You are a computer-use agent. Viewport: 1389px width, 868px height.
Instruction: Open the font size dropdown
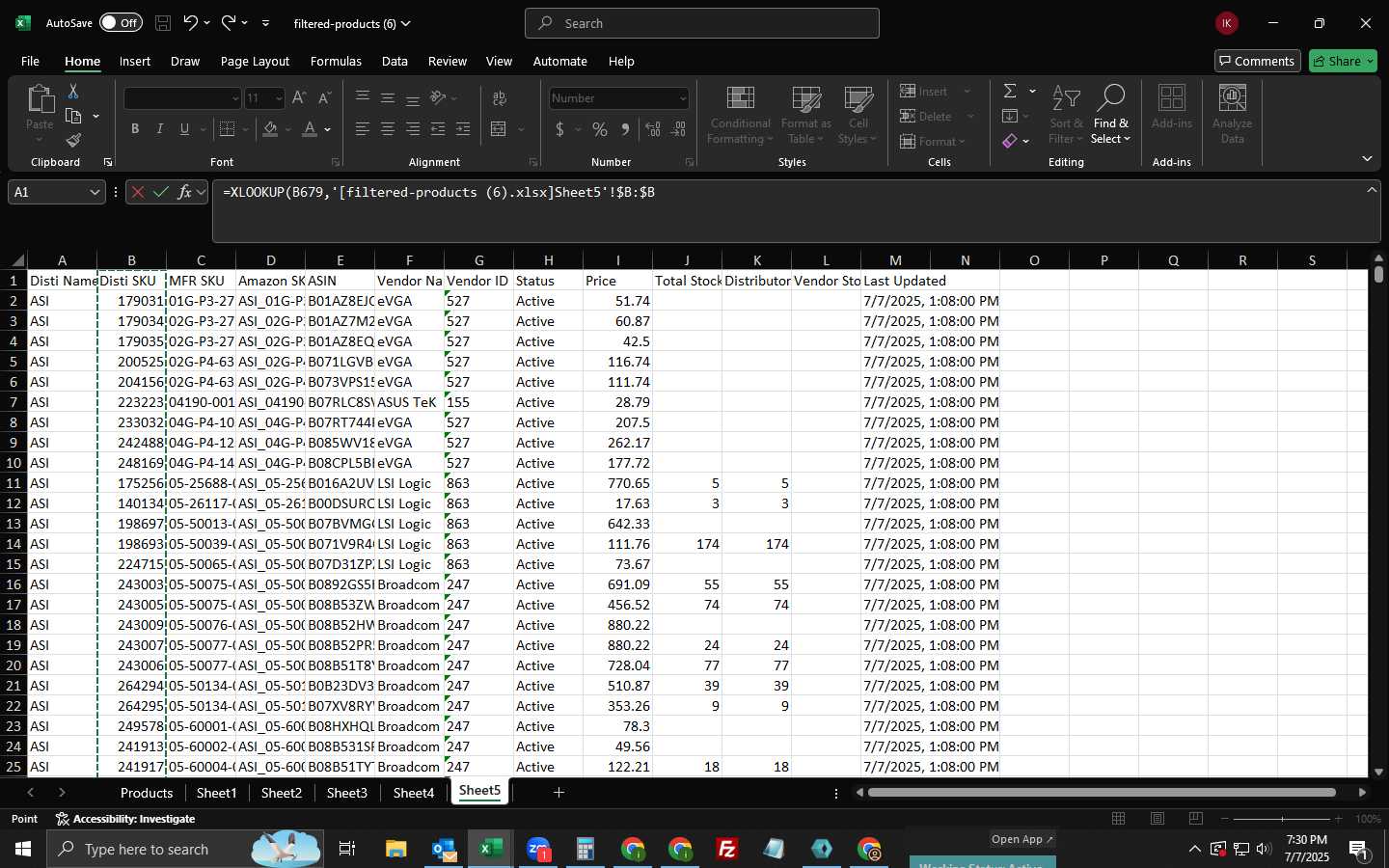coord(279,98)
